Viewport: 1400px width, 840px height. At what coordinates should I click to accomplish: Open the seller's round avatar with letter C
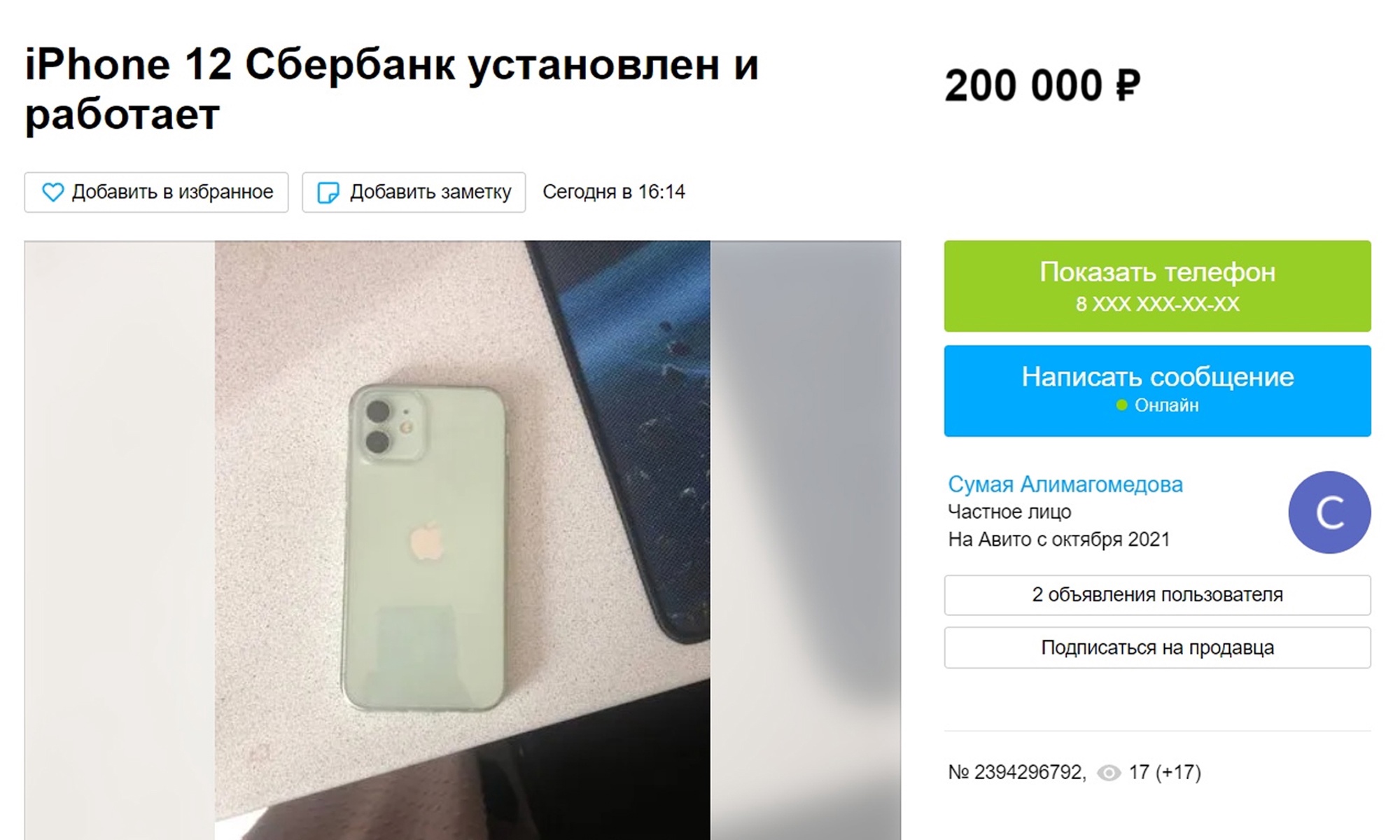click(x=1329, y=512)
